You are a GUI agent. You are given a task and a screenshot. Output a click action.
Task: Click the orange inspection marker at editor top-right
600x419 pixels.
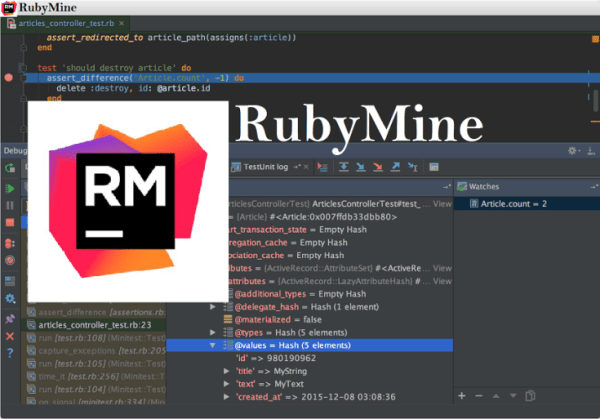click(x=595, y=39)
